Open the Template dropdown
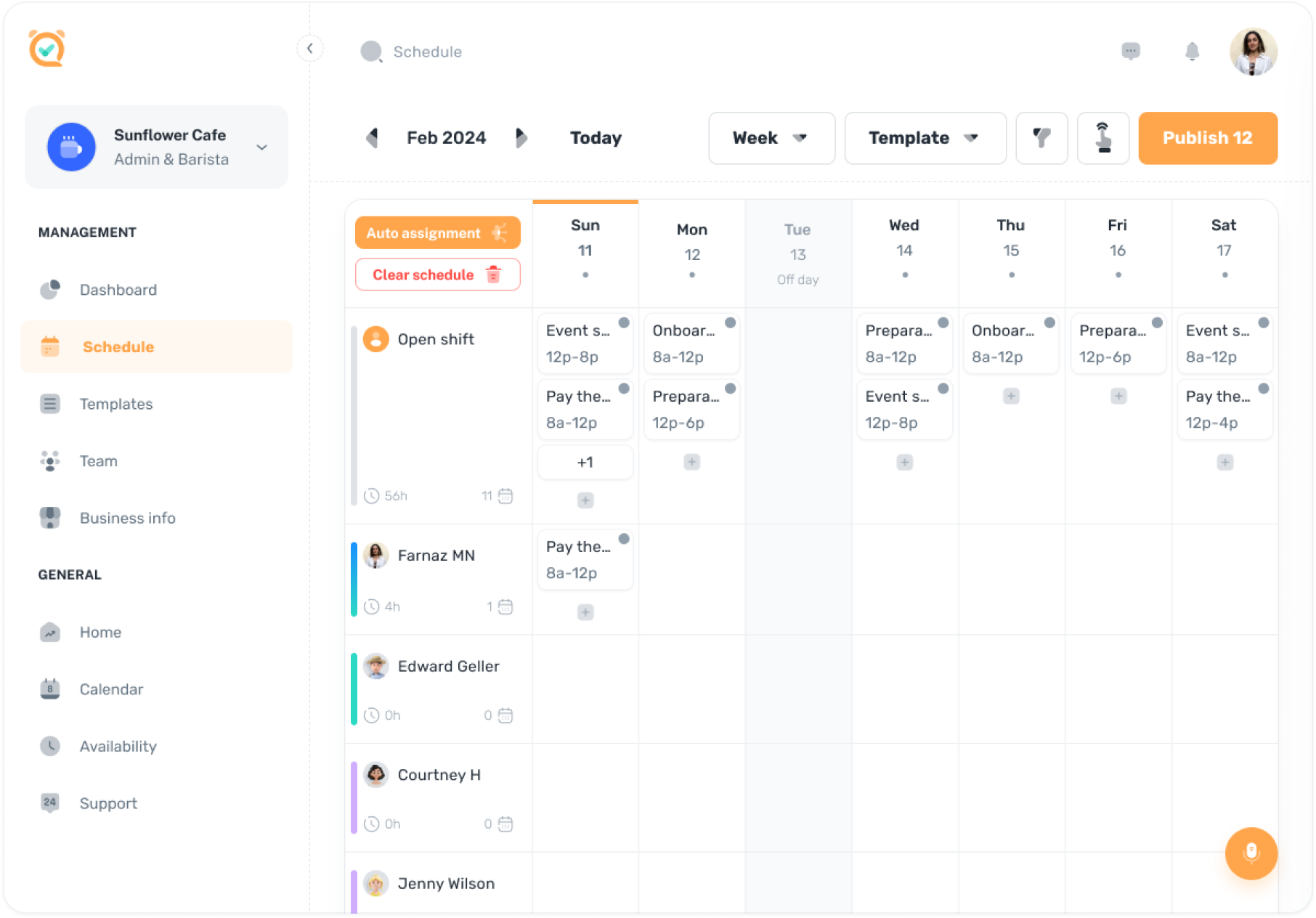This screenshot has height=918, width=1316. pos(925,138)
